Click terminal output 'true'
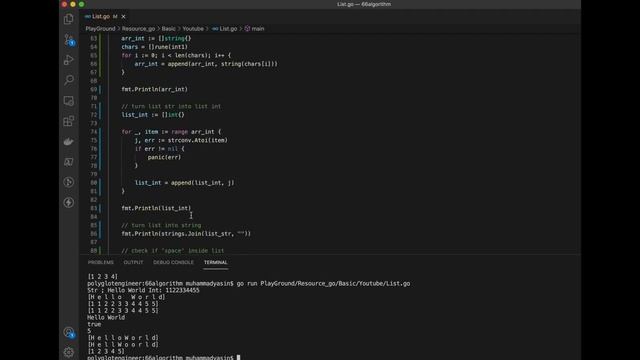 (x=94, y=324)
